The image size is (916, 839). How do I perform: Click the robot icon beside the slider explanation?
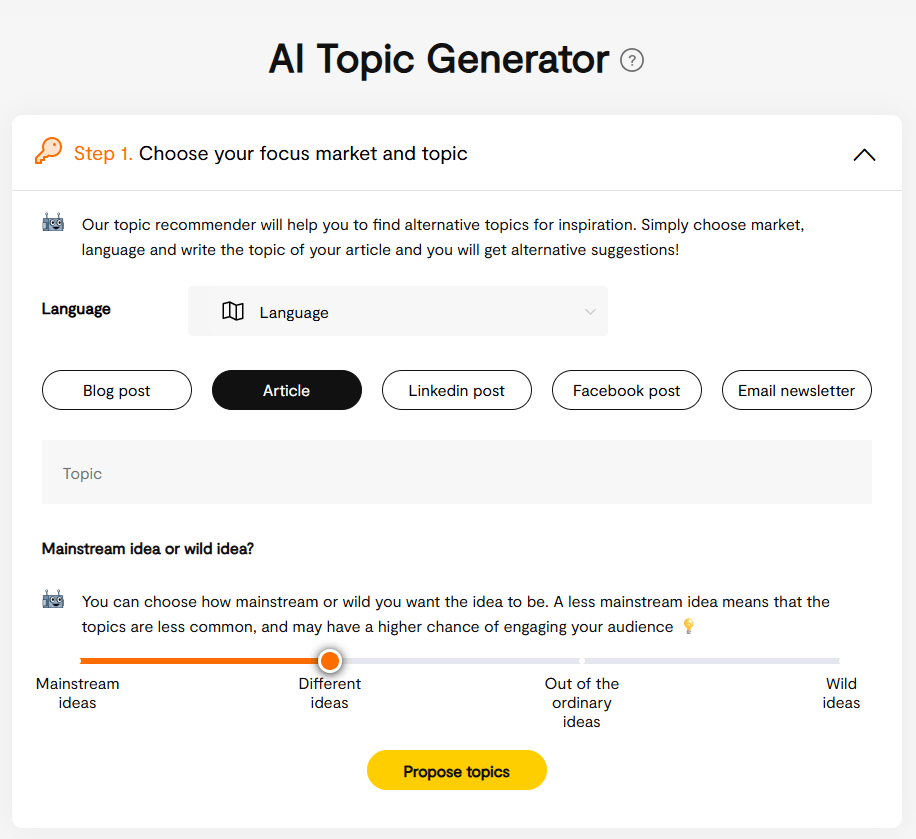(x=52, y=599)
